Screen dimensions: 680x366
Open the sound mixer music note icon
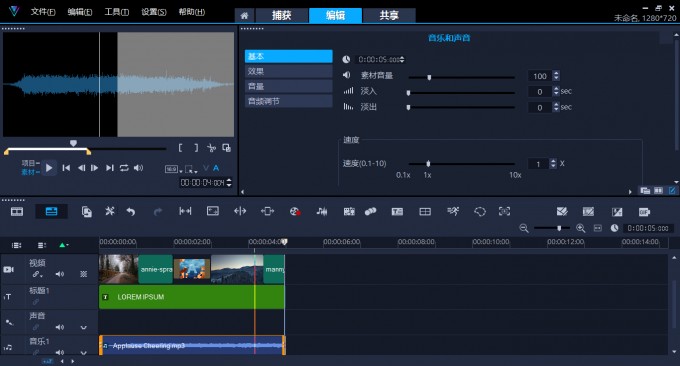tap(322, 212)
